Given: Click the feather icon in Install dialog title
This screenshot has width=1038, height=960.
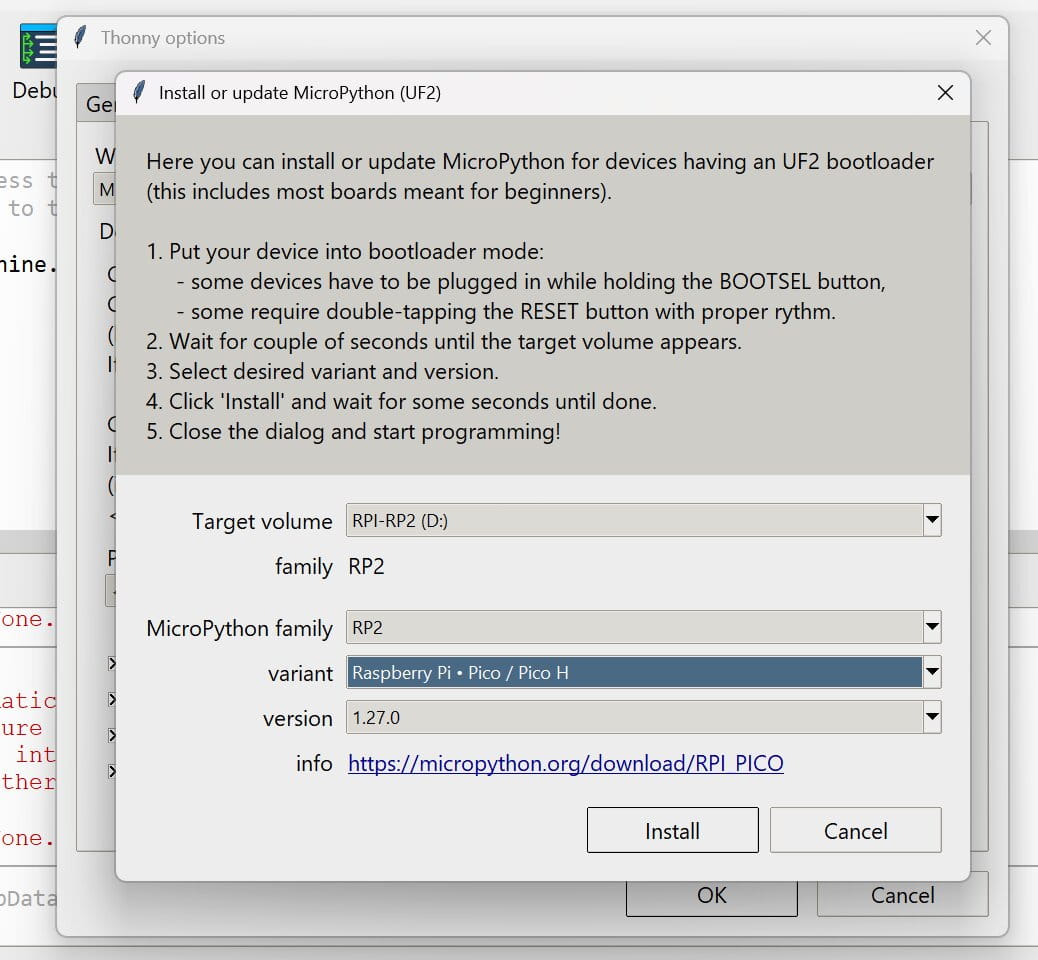Looking at the screenshot, I should point(138,92).
